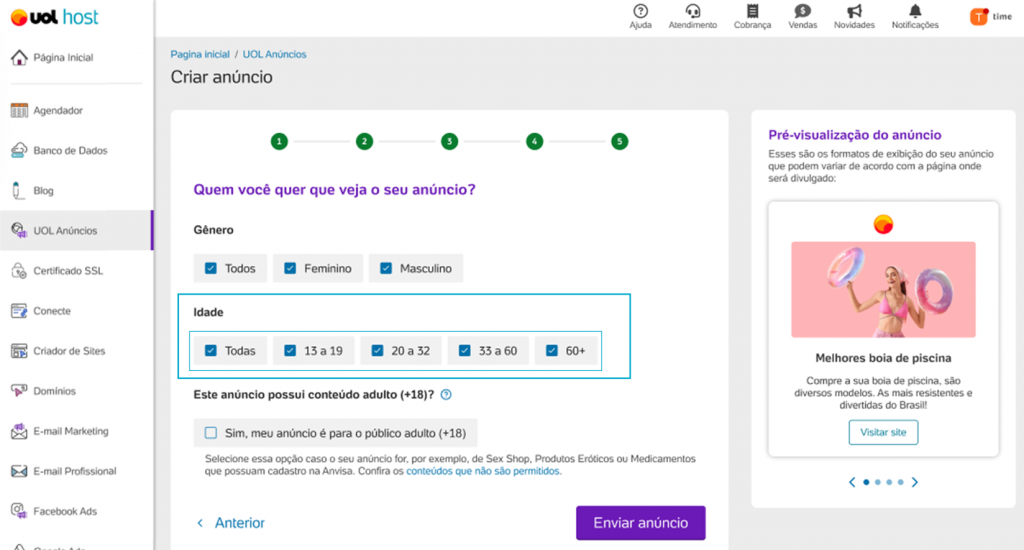This screenshot has width=1024, height=550.
Task: Click the Certificado SSL icon
Action: pos(19,270)
